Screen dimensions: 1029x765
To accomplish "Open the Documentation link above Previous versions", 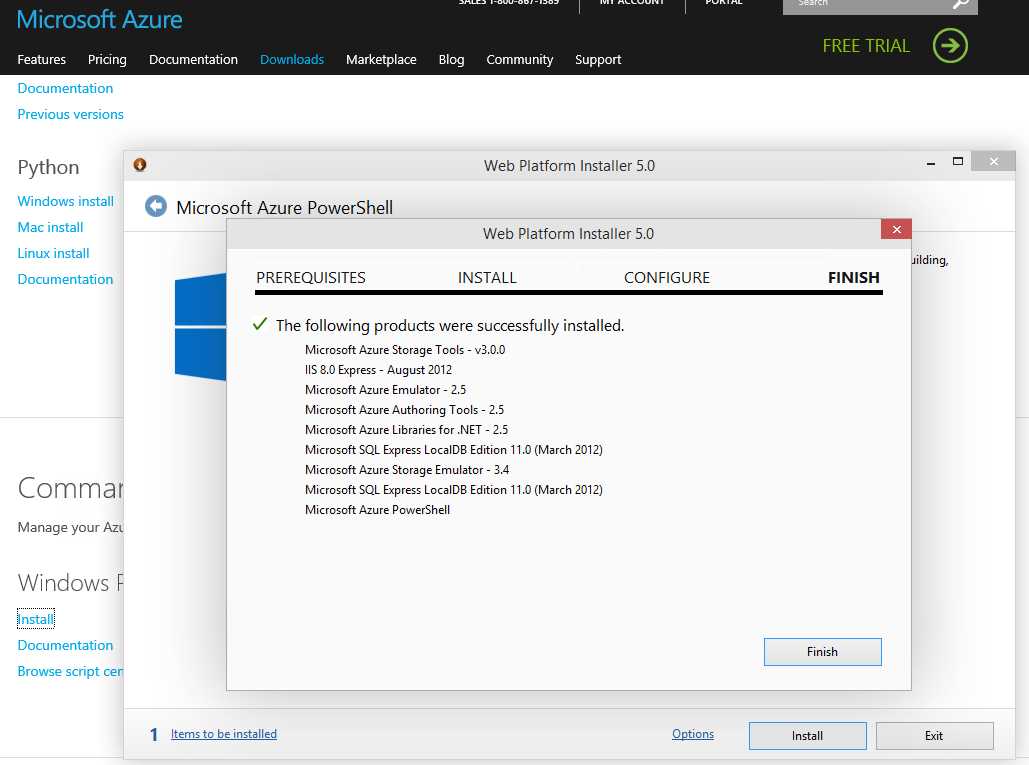I will [65, 88].
